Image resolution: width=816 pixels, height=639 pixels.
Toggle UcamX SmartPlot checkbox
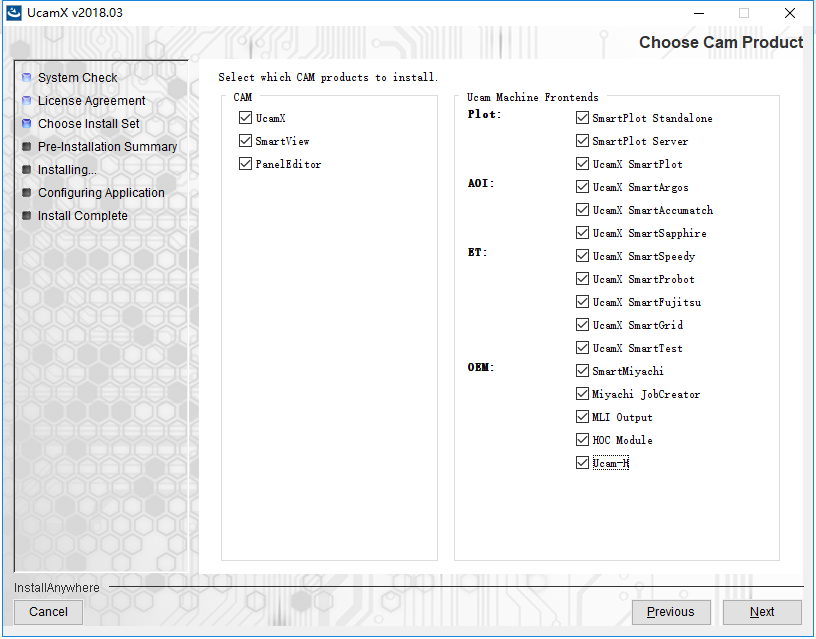click(x=582, y=163)
